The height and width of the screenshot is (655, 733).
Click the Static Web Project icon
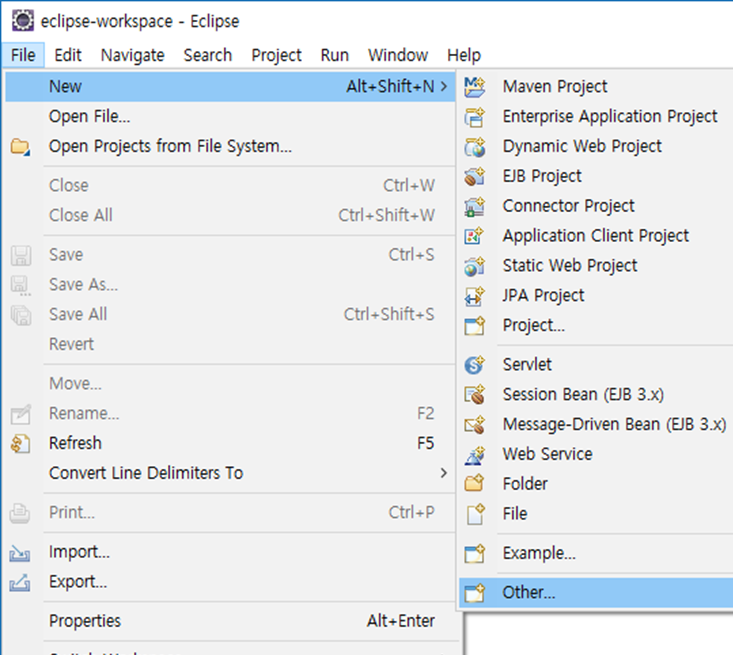(x=474, y=266)
